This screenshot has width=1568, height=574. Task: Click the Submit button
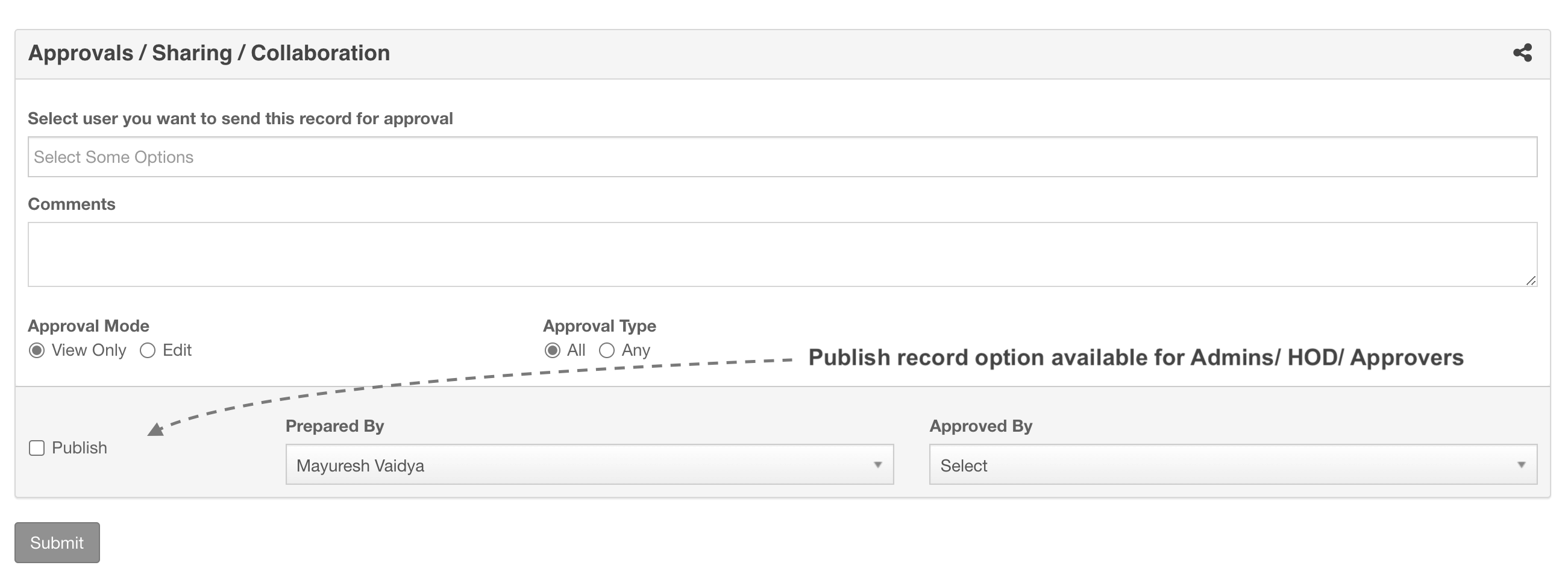57,542
